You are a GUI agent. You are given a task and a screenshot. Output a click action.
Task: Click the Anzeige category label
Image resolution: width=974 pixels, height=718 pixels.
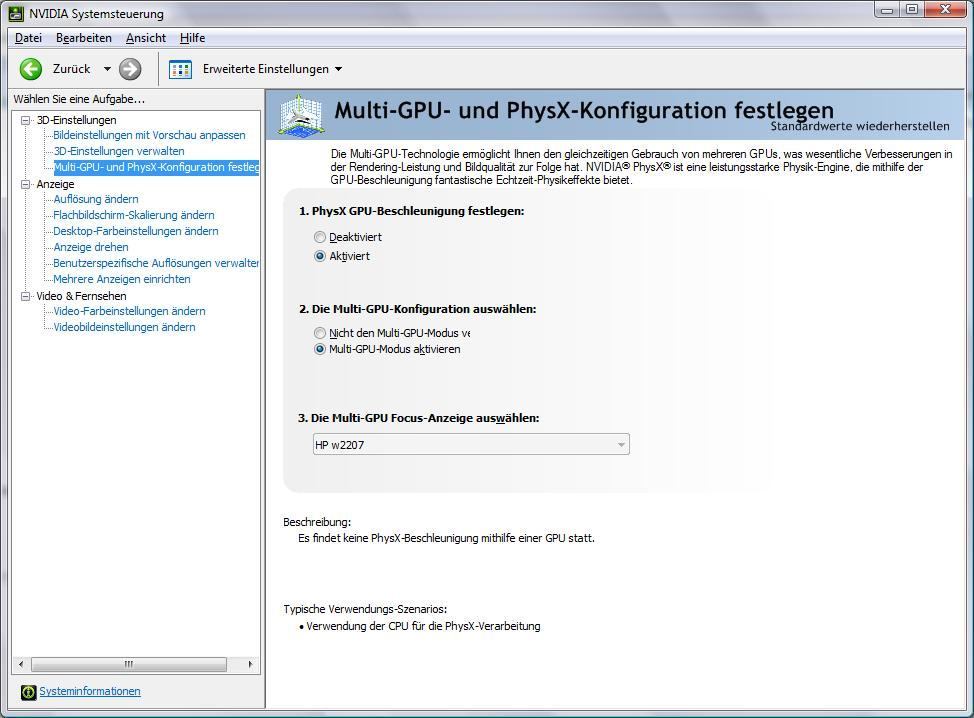coord(55,184)
